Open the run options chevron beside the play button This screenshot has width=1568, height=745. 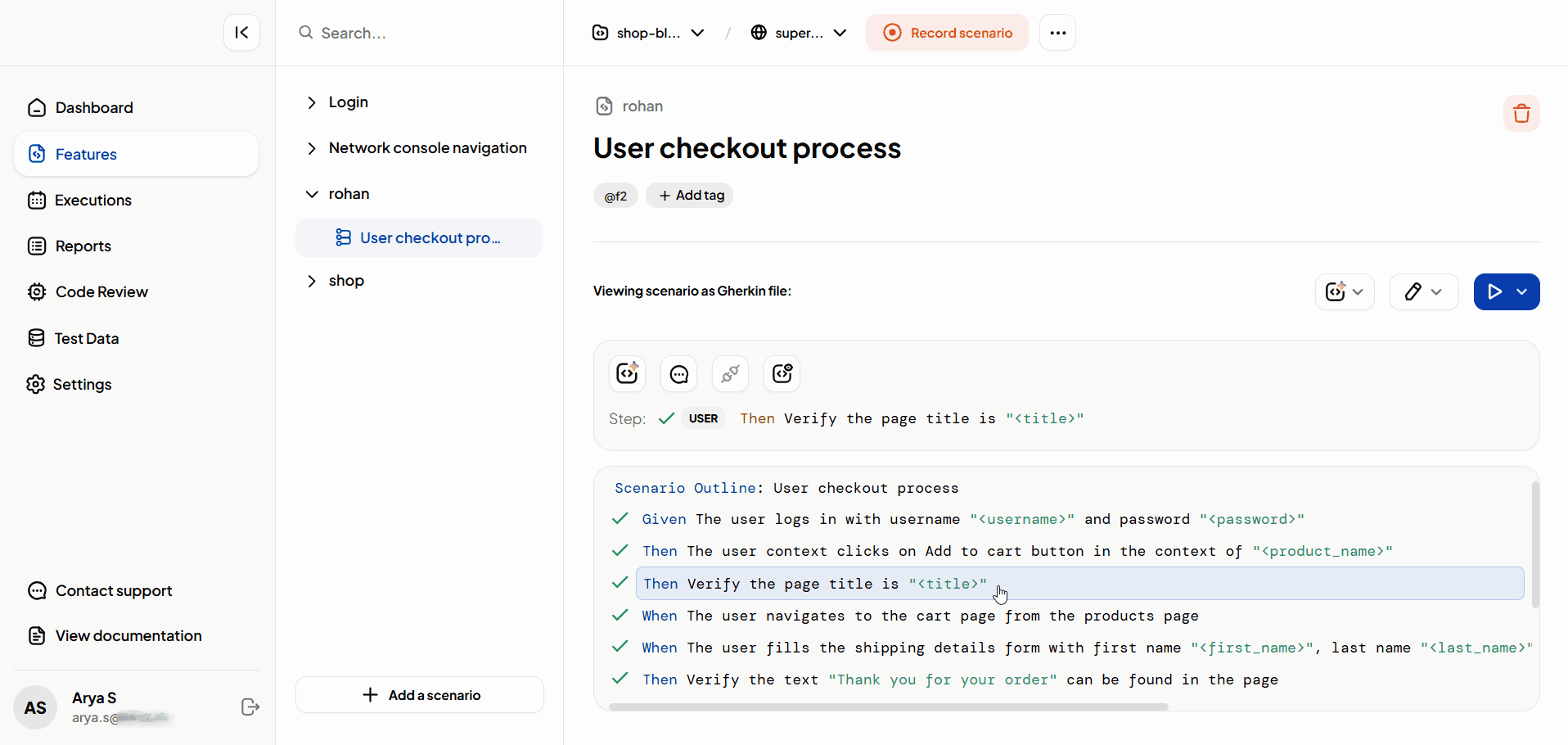click(x=1523, y=291)
